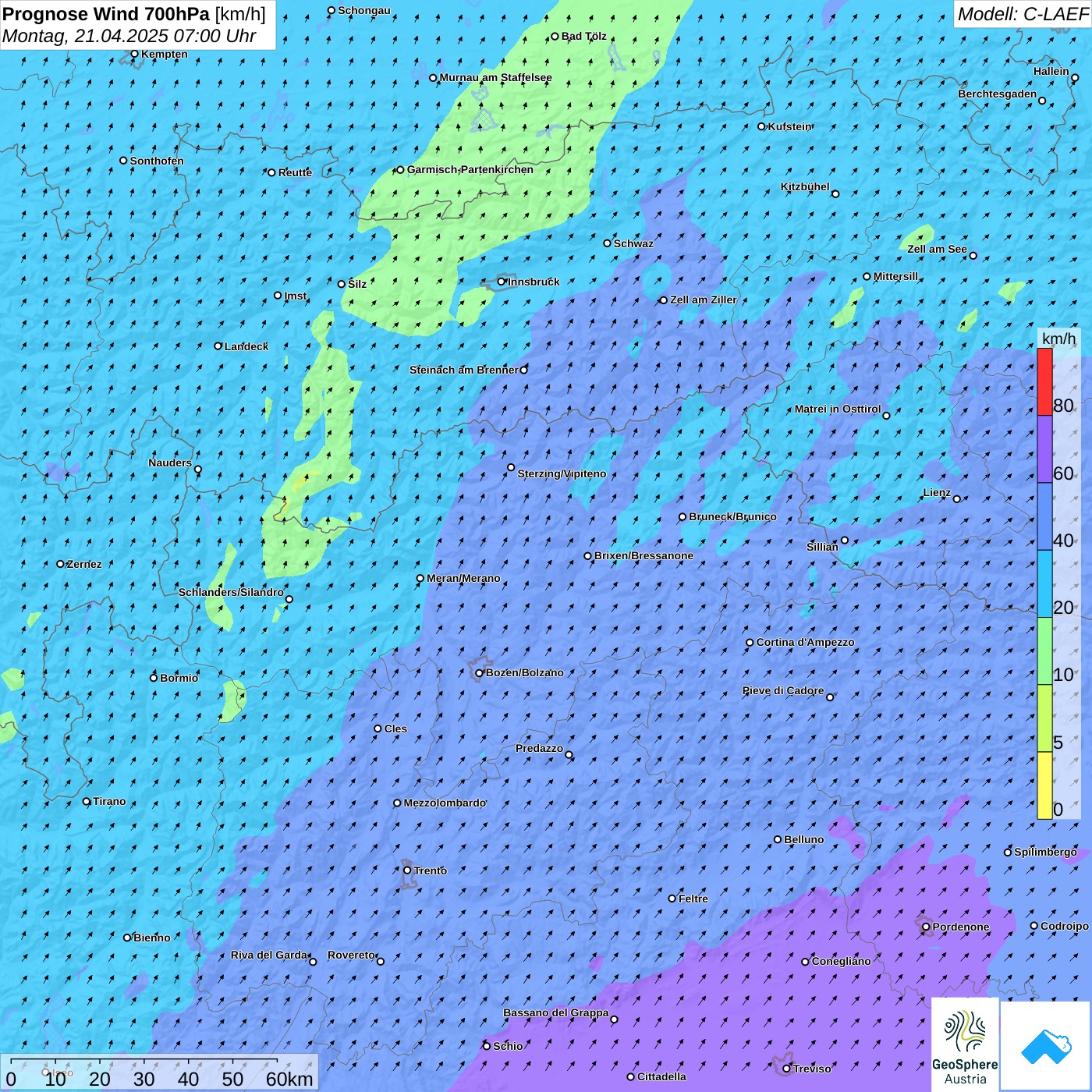This screenshot has height=1092, width=1092.
Task: Click the blue cloud arrow logo
Action: tap(1046, 1046)
